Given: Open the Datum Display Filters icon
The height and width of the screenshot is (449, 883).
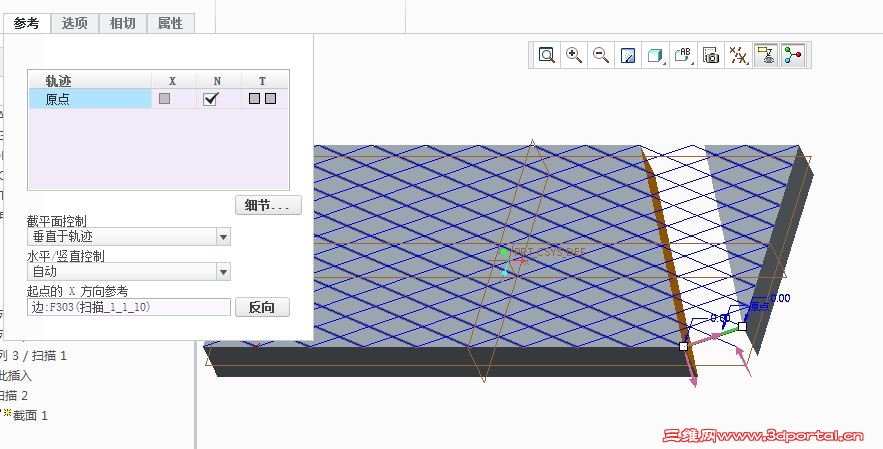Looking at the screenshot, I should [x=738, y=55].
